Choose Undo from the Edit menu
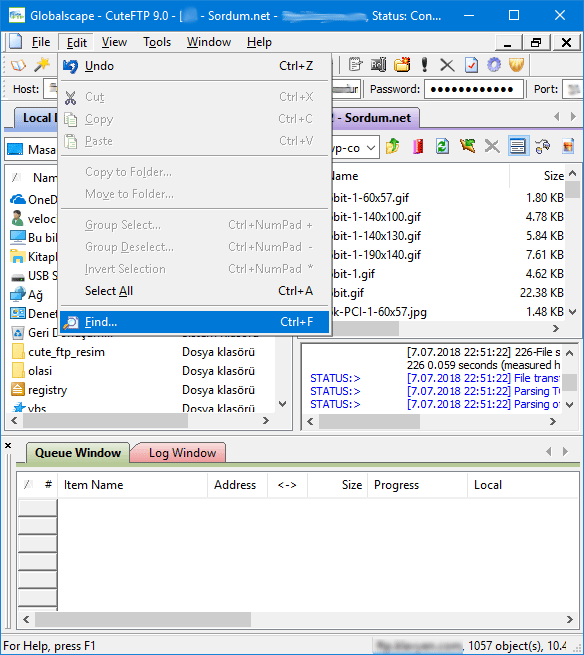This screenshot has width=584, height=655. pyautogui.click(x=195, y=66)
